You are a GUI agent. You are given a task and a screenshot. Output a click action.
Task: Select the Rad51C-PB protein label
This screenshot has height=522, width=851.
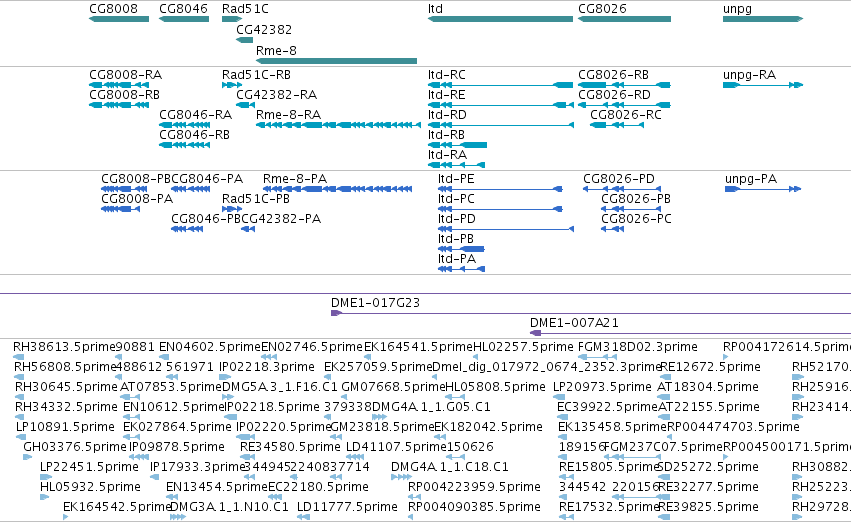click(x=256, y=199)
